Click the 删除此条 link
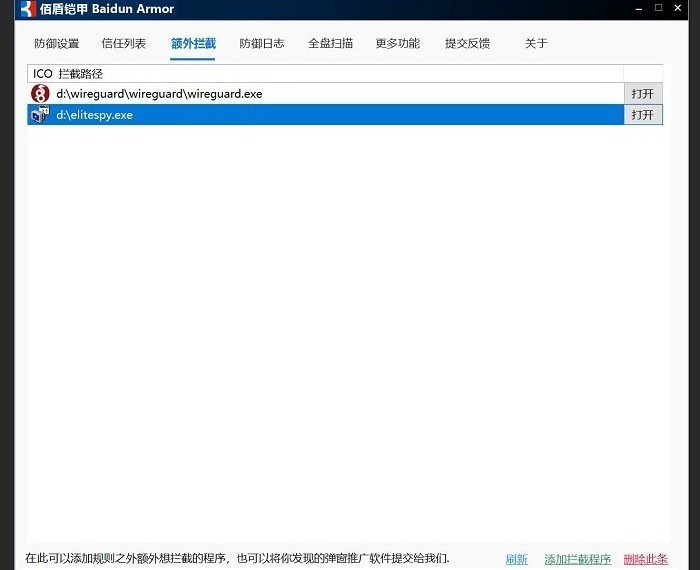700x570 pixels. tap(645, 559)
